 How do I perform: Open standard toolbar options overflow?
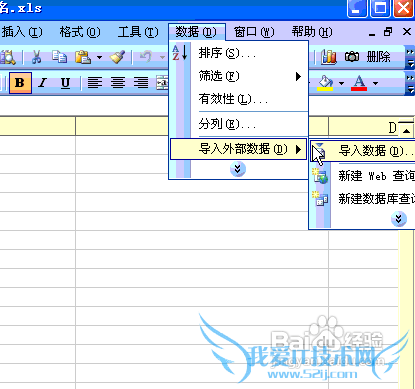click(x=410, y=58)
